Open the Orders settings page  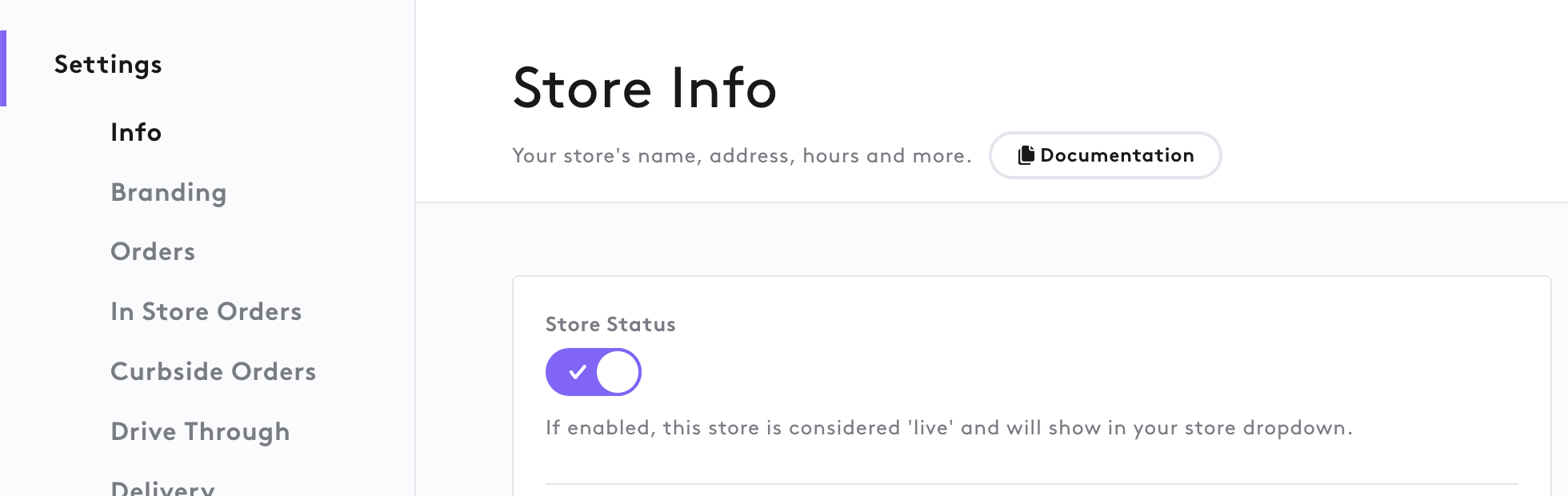[153, 252]
